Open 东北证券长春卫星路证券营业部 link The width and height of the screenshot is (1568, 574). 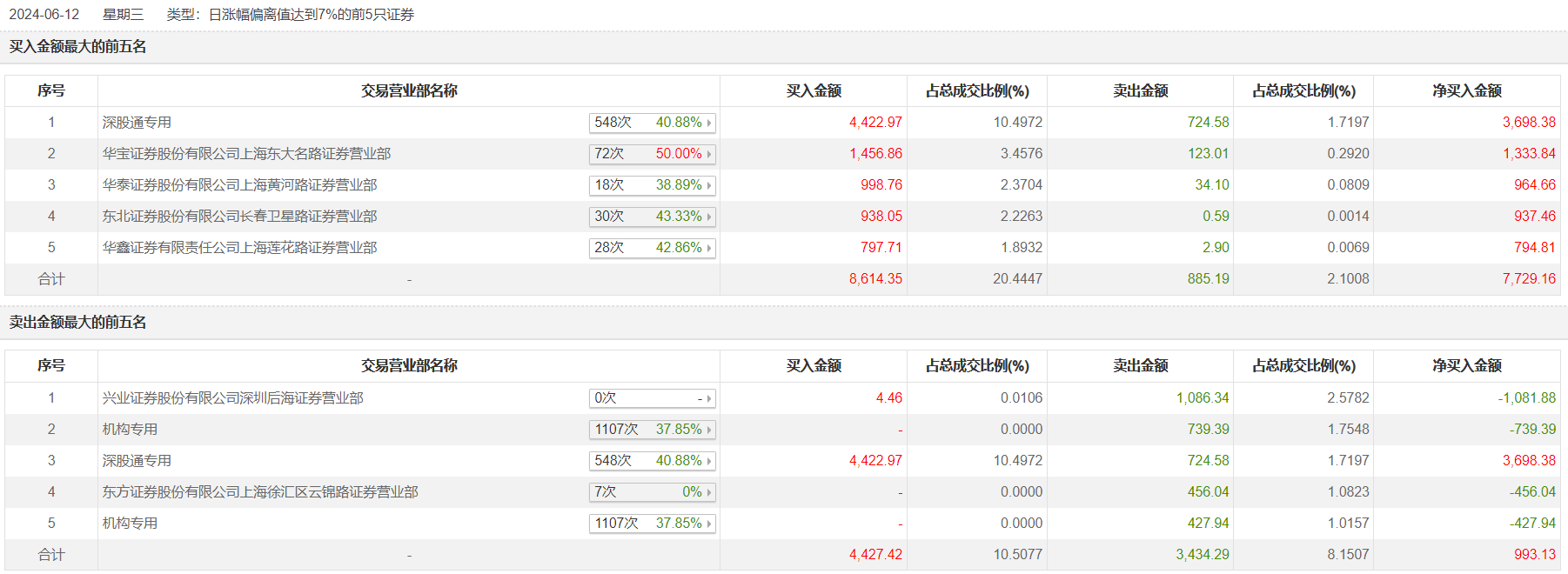click(239, 217)
